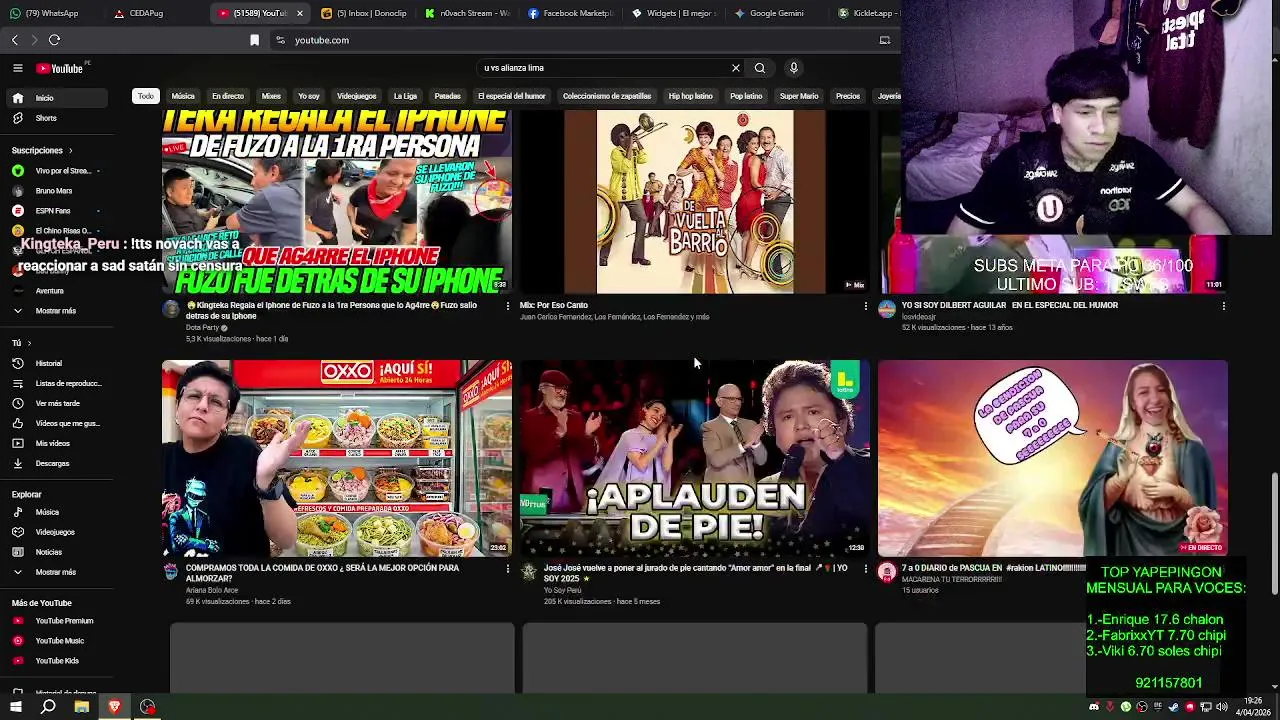This screenshot has height=720, width=1280.
Task: Open Historial in the sidebar
Action: (x=57, y=363)
